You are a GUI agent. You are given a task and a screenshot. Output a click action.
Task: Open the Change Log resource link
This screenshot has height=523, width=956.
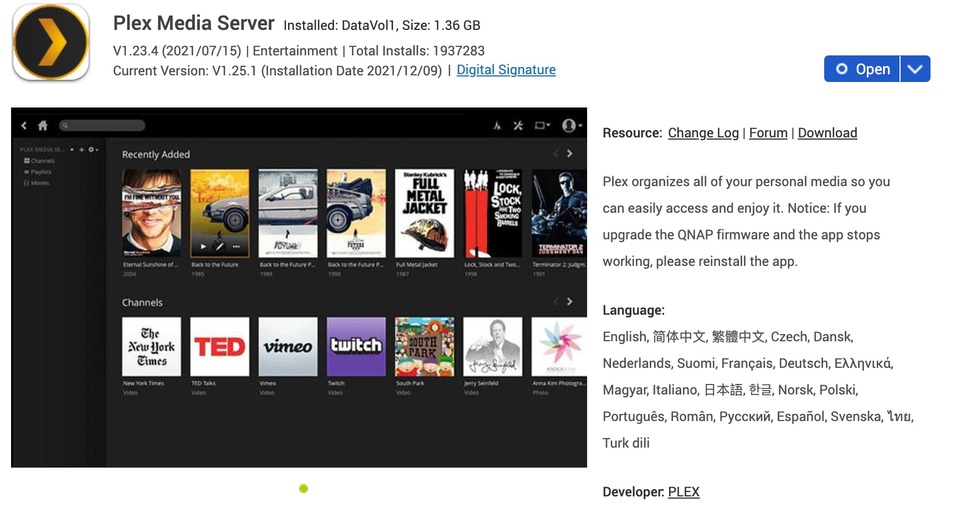(703, 133)
